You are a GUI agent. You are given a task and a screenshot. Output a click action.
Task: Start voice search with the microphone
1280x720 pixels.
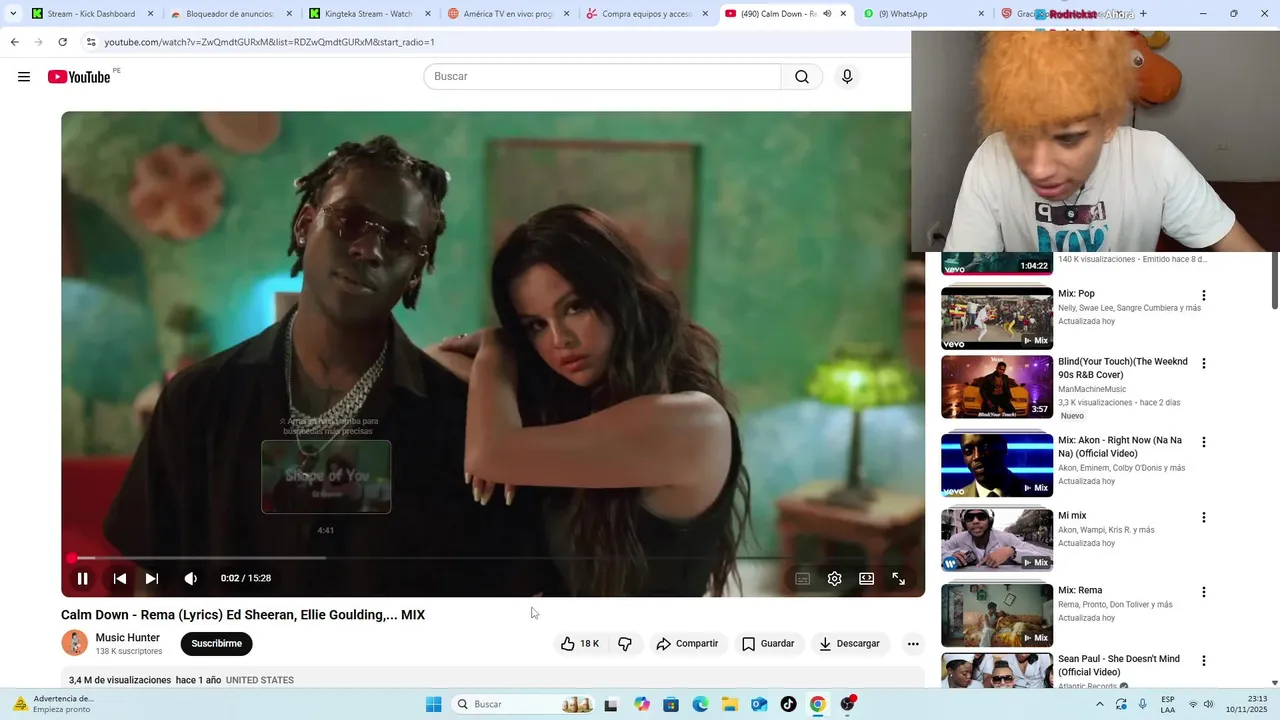coord(847,77)
